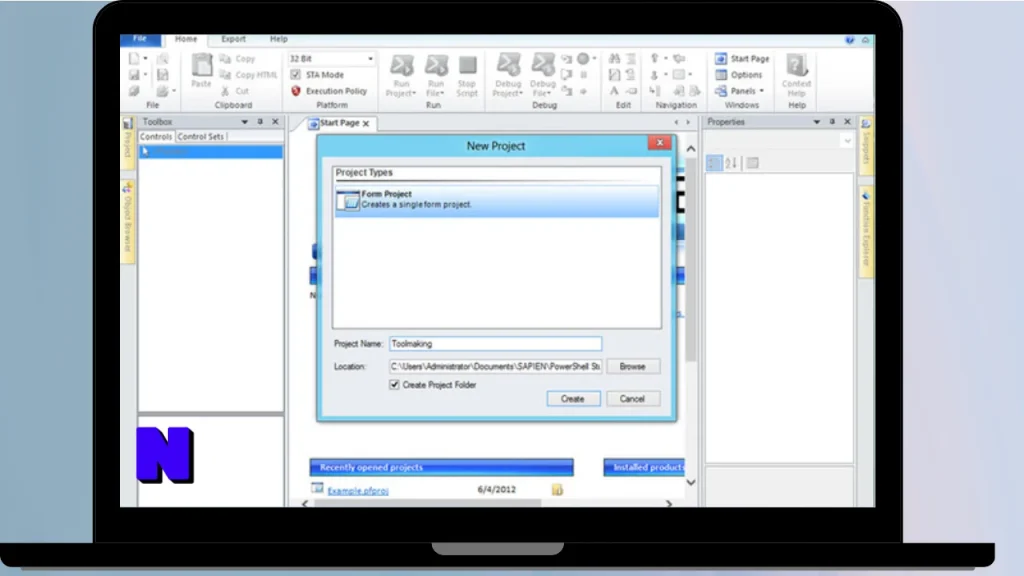This screenshot has width=1024, height=576.
Task: Click the scroll down arrow on Start Page
Action: pos(690,483)
